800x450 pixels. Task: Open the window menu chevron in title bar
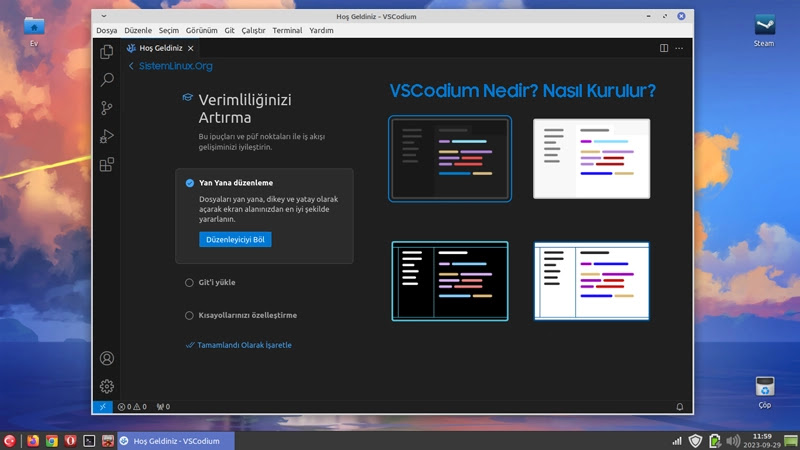(104, 16)
